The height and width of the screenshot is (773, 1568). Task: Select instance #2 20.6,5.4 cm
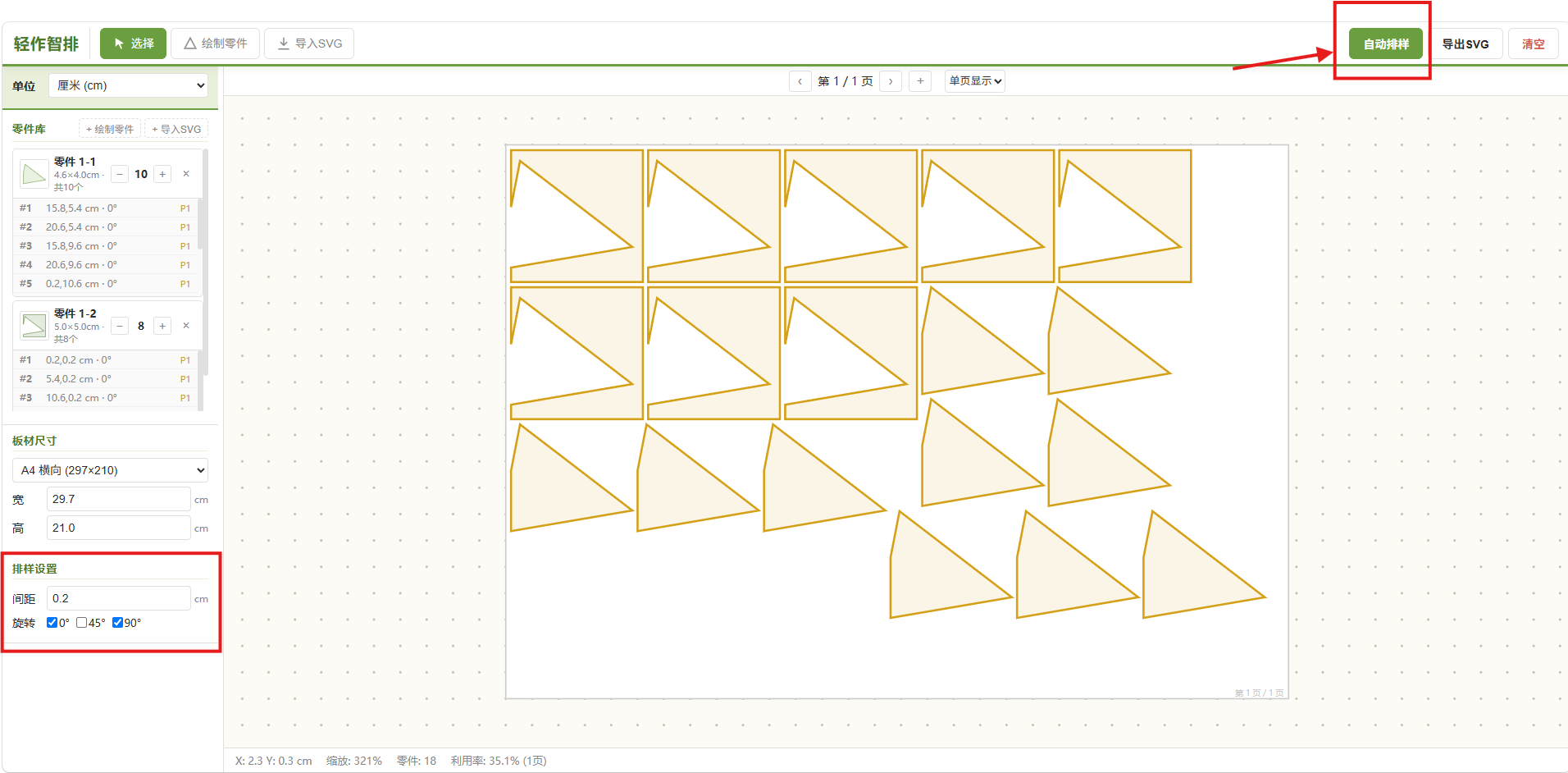pos(105,227)
